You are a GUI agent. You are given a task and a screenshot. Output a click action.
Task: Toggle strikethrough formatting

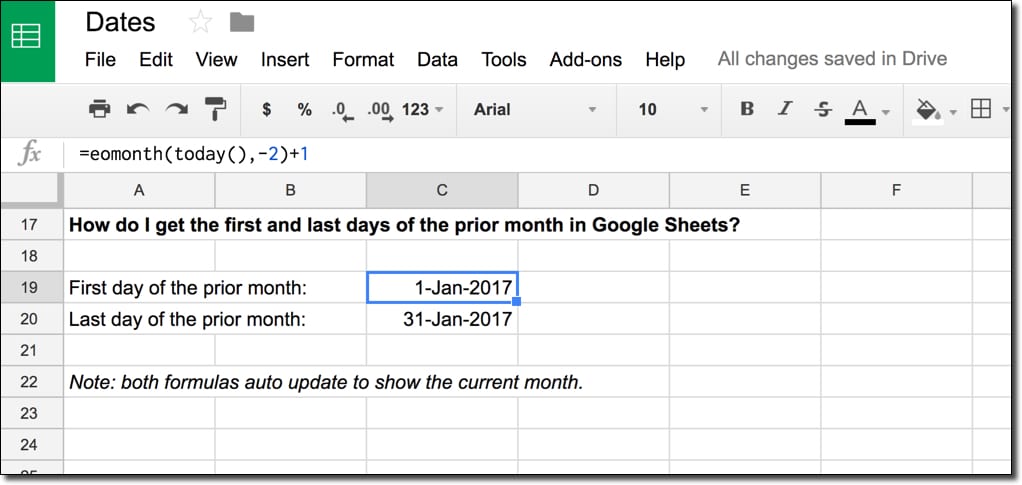pyautogui.click(x=823, y=109)
